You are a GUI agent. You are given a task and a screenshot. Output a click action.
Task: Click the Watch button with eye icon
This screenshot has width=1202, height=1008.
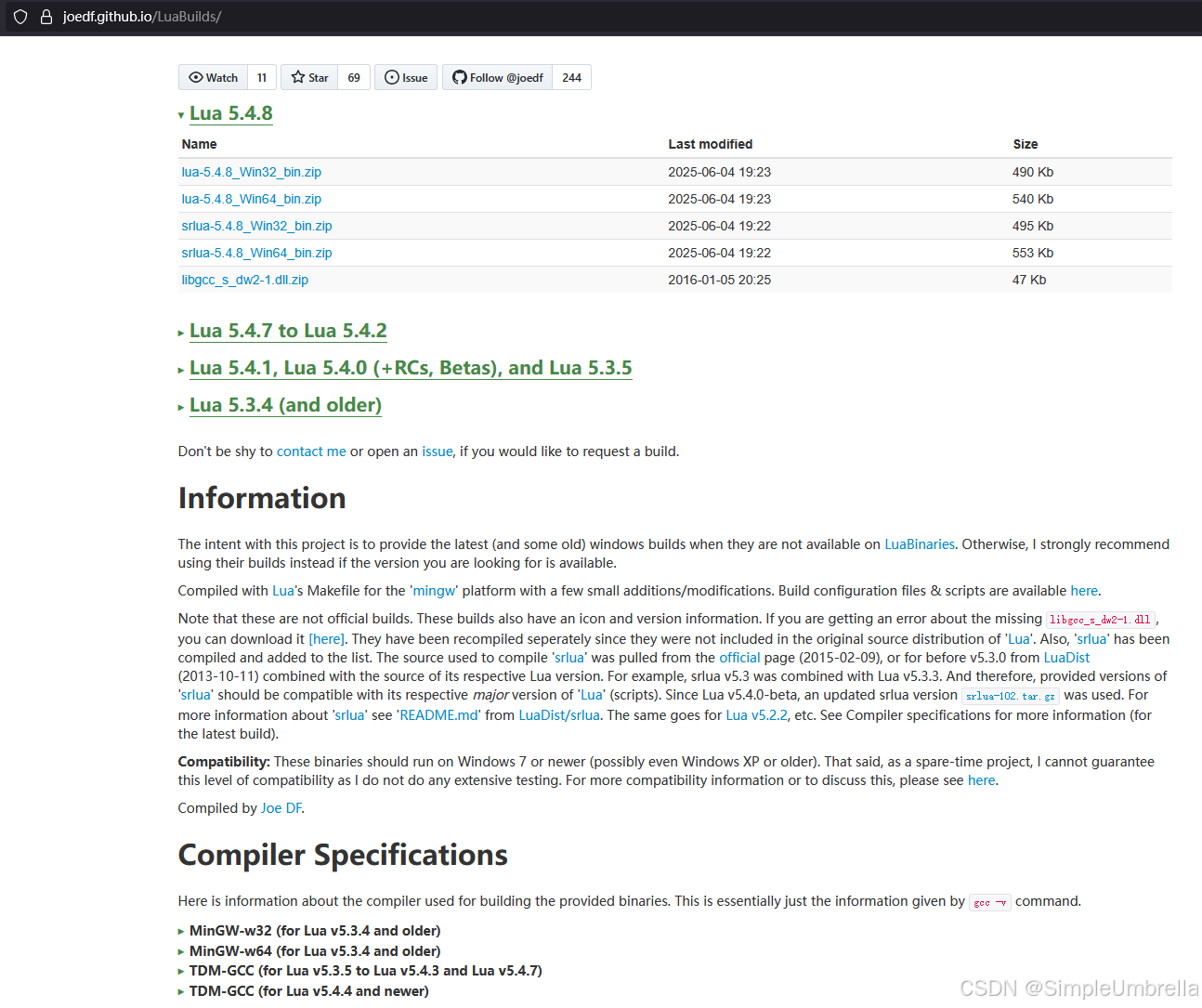pyautogui.click(x=214, y=77)
